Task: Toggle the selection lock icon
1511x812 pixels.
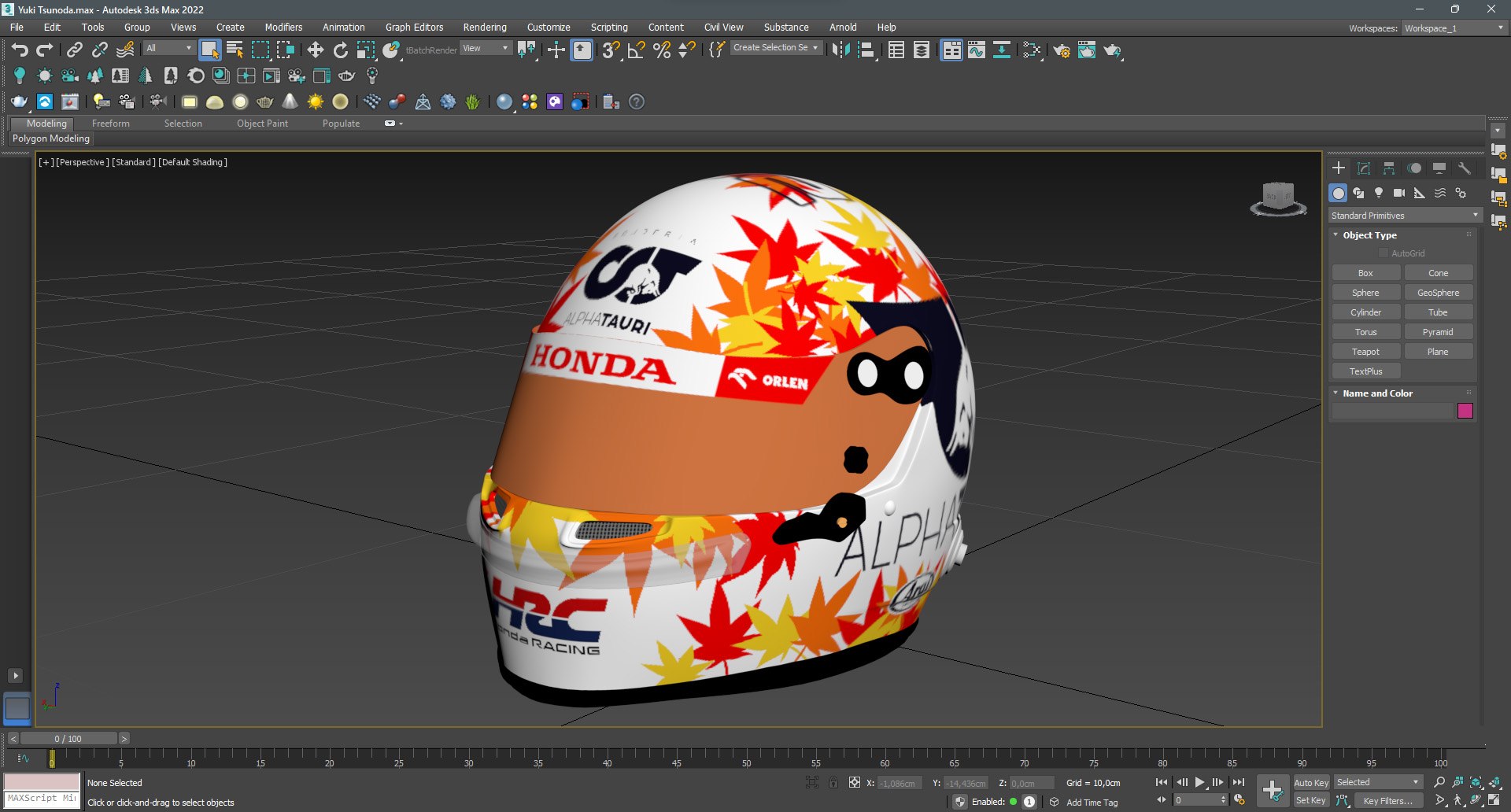Action: 833,782
